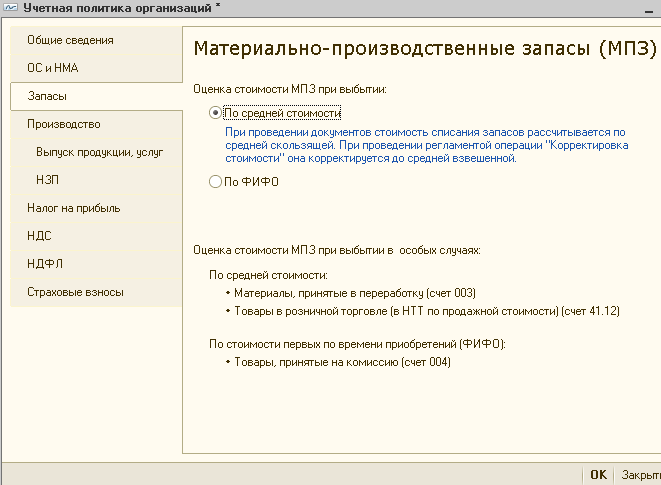Switch to the 'ОС и НМА' section
Image resolution: width=661 pixels, height=485 pixels.
pyautogui.click(x=97, y=68)
